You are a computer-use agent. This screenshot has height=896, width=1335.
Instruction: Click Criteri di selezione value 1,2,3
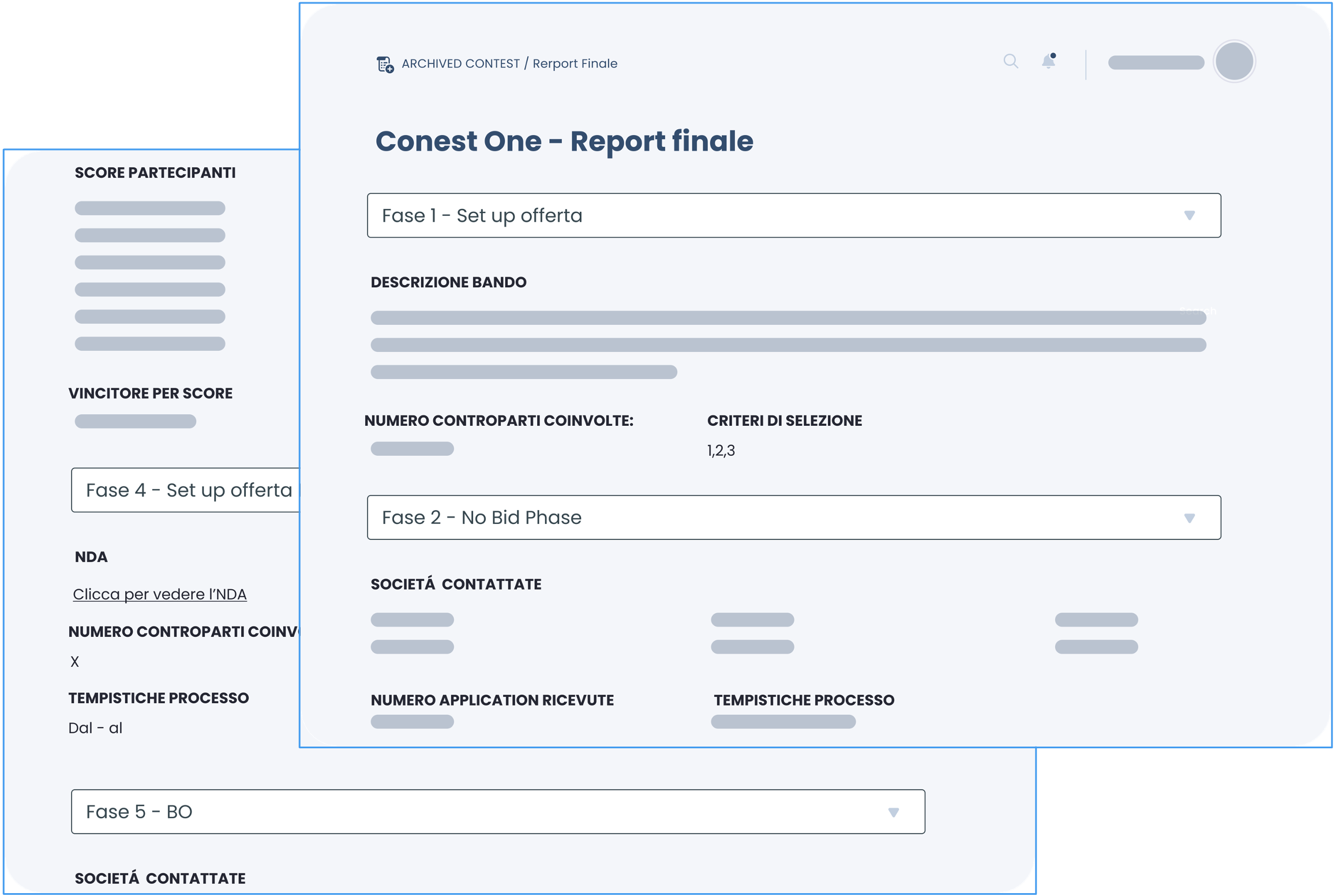[721, 451]
